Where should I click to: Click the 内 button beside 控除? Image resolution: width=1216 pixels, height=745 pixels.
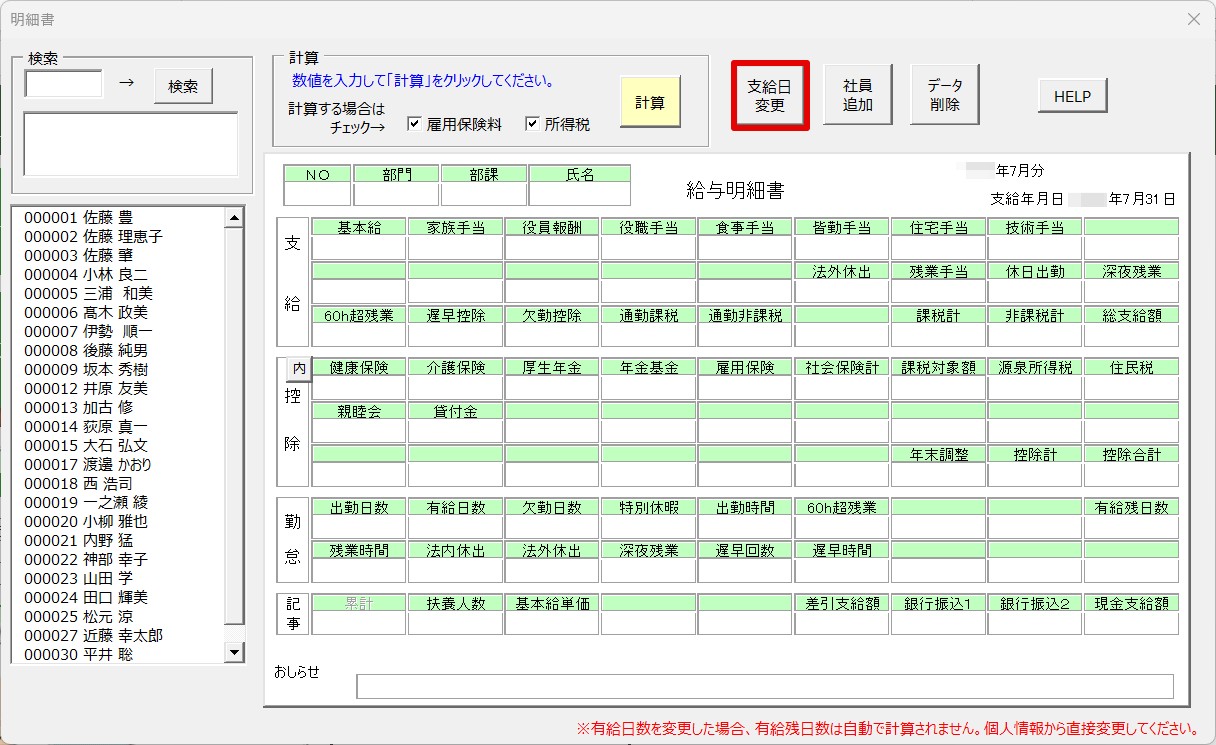pyautogui.click(x=298, y=368)
